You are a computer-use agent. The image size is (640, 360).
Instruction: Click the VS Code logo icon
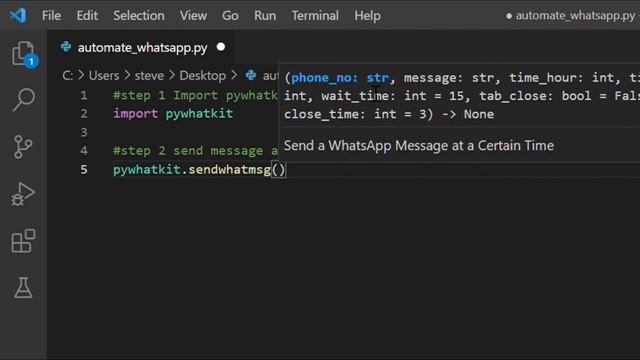point(18,16)
